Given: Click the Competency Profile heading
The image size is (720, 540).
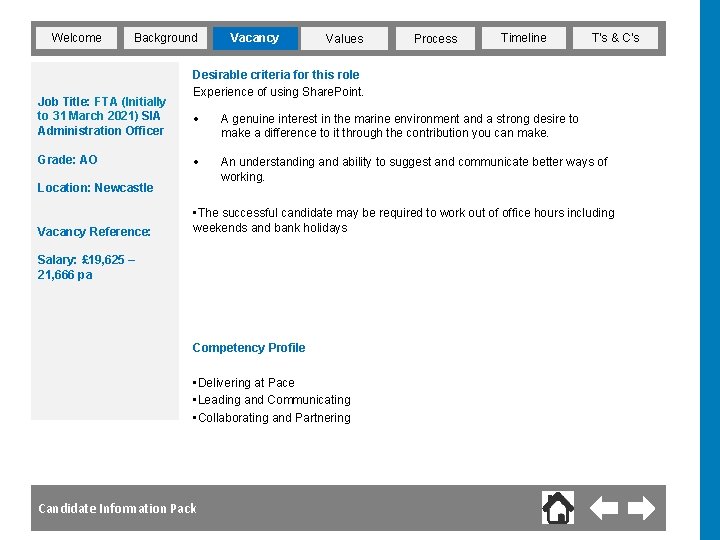Looking at the screenshot, I should point(249,348).
